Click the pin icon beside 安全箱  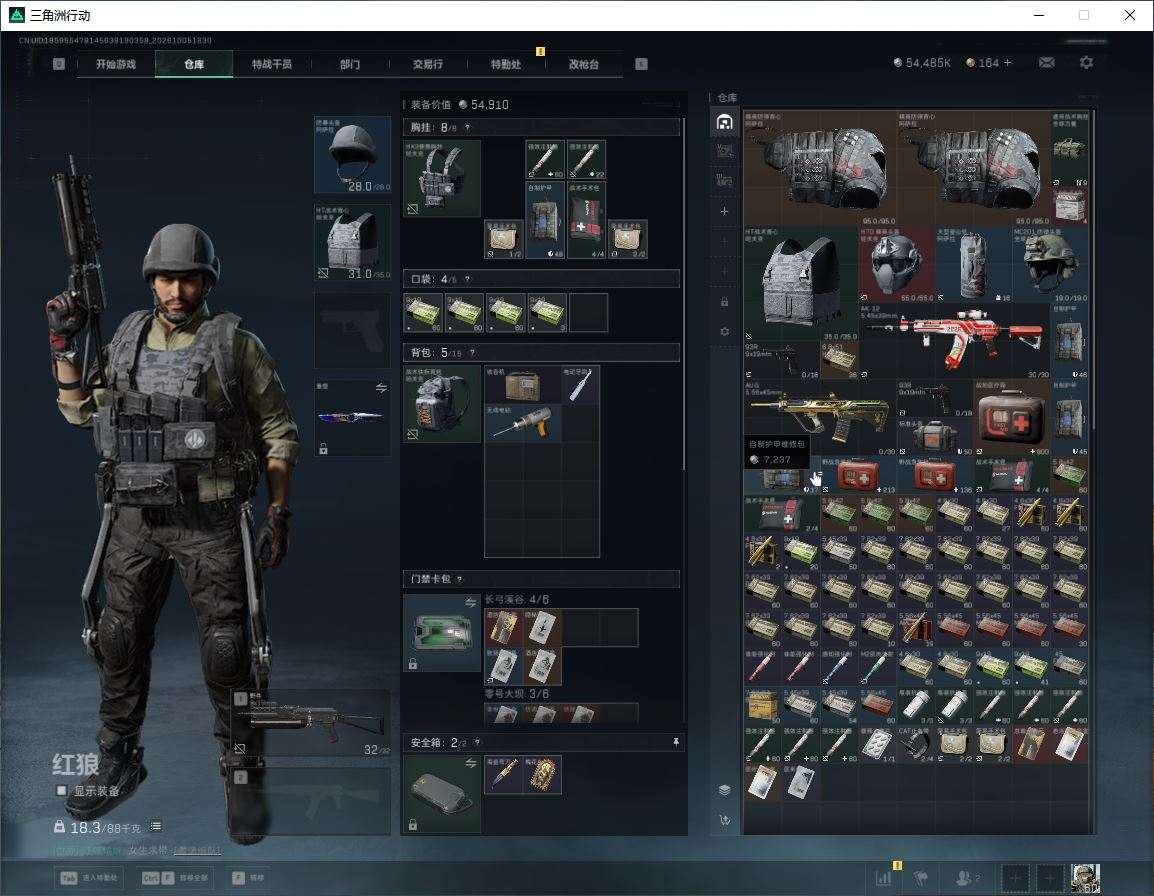[x=676, y=742]
